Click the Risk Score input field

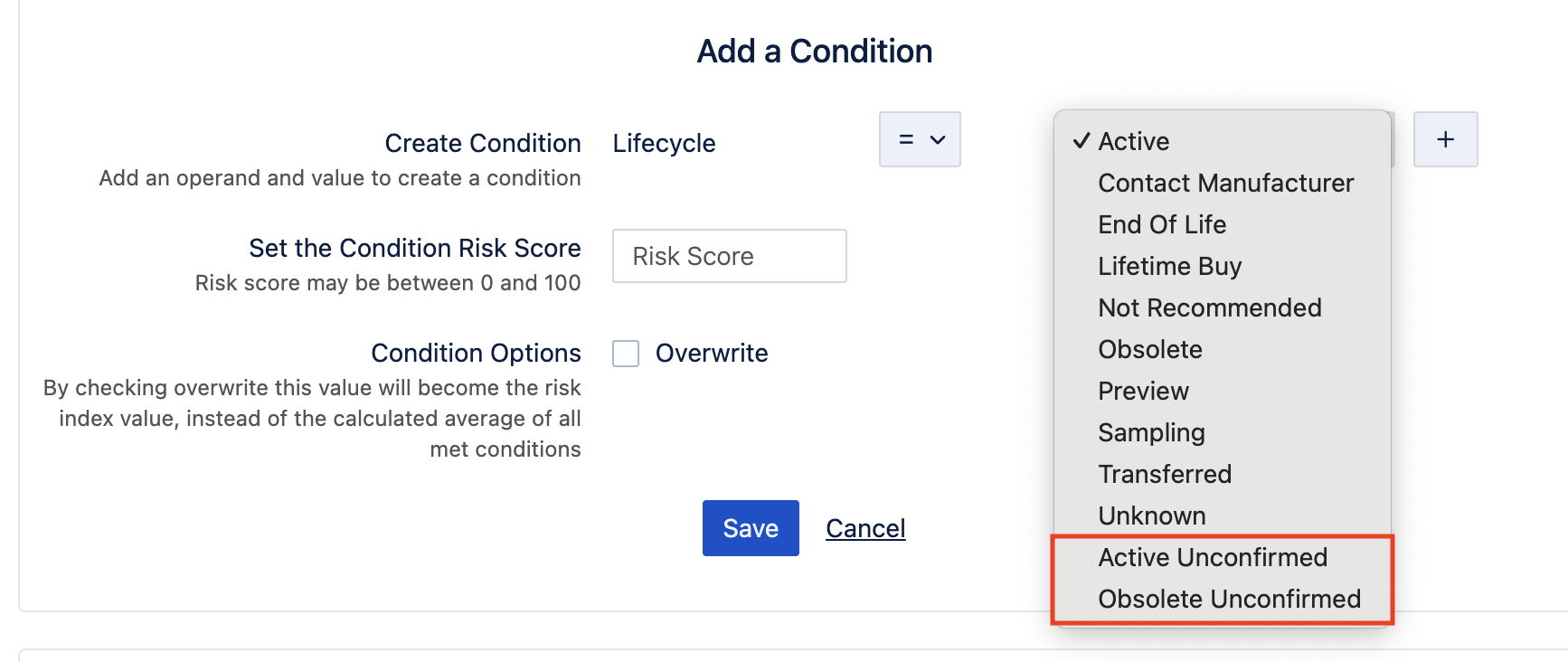pyautogui.click(x=729, y=256)
